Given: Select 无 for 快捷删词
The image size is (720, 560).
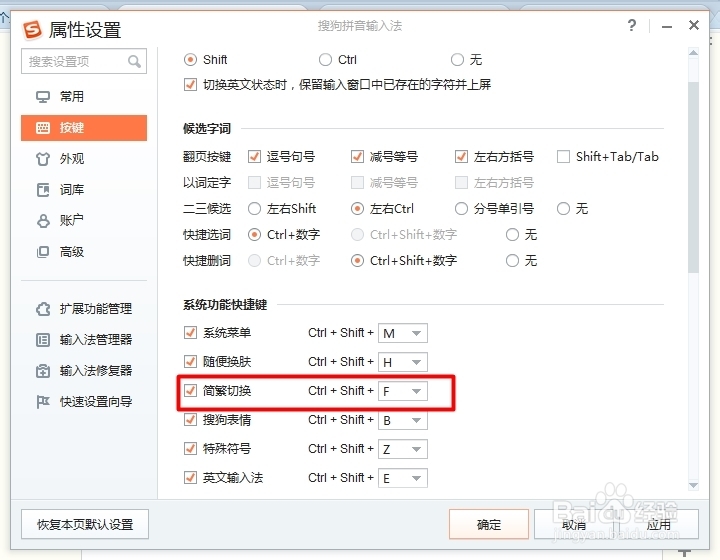Looking at the screenshot, I should 512,261.
